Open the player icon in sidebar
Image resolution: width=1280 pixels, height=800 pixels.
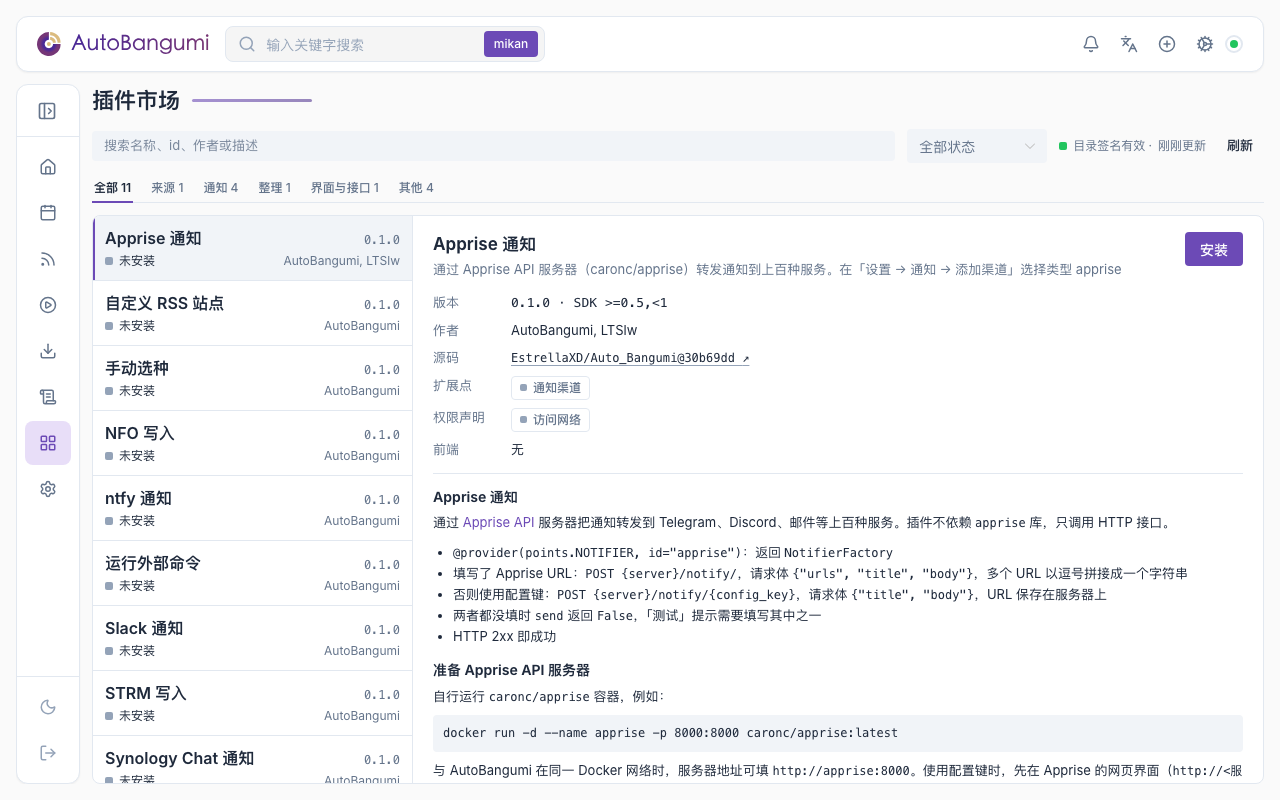48,305
